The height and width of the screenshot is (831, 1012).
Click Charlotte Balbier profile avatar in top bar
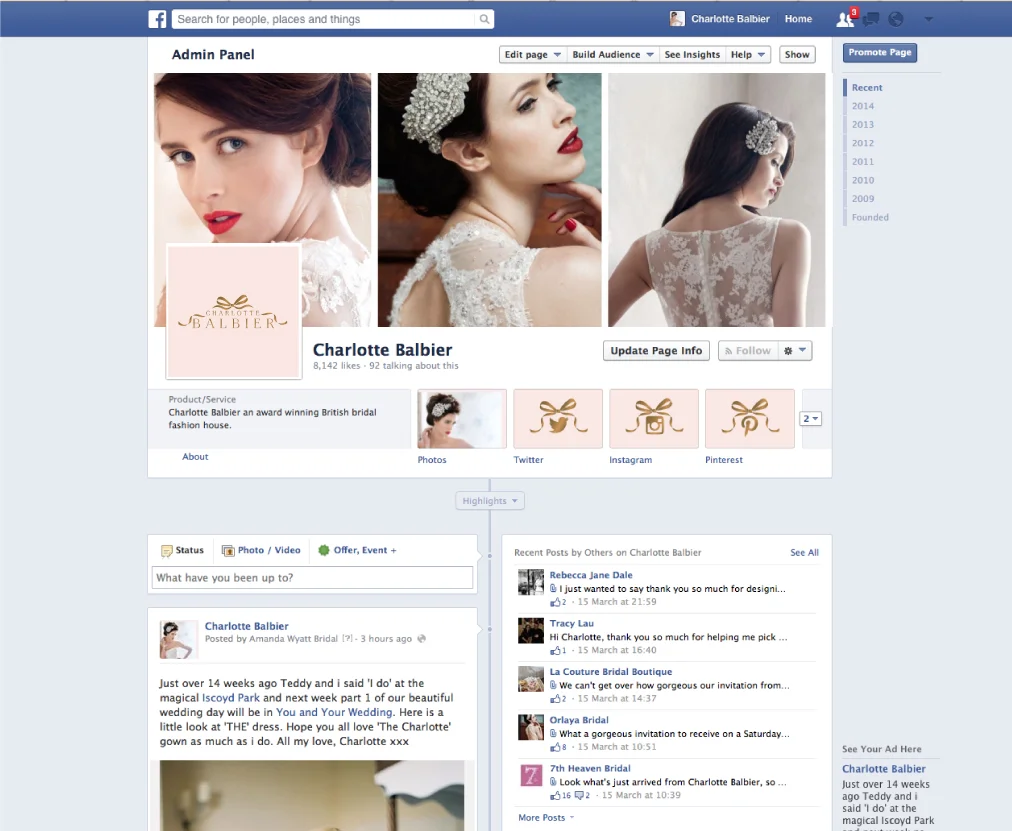(x=677, y=19)
